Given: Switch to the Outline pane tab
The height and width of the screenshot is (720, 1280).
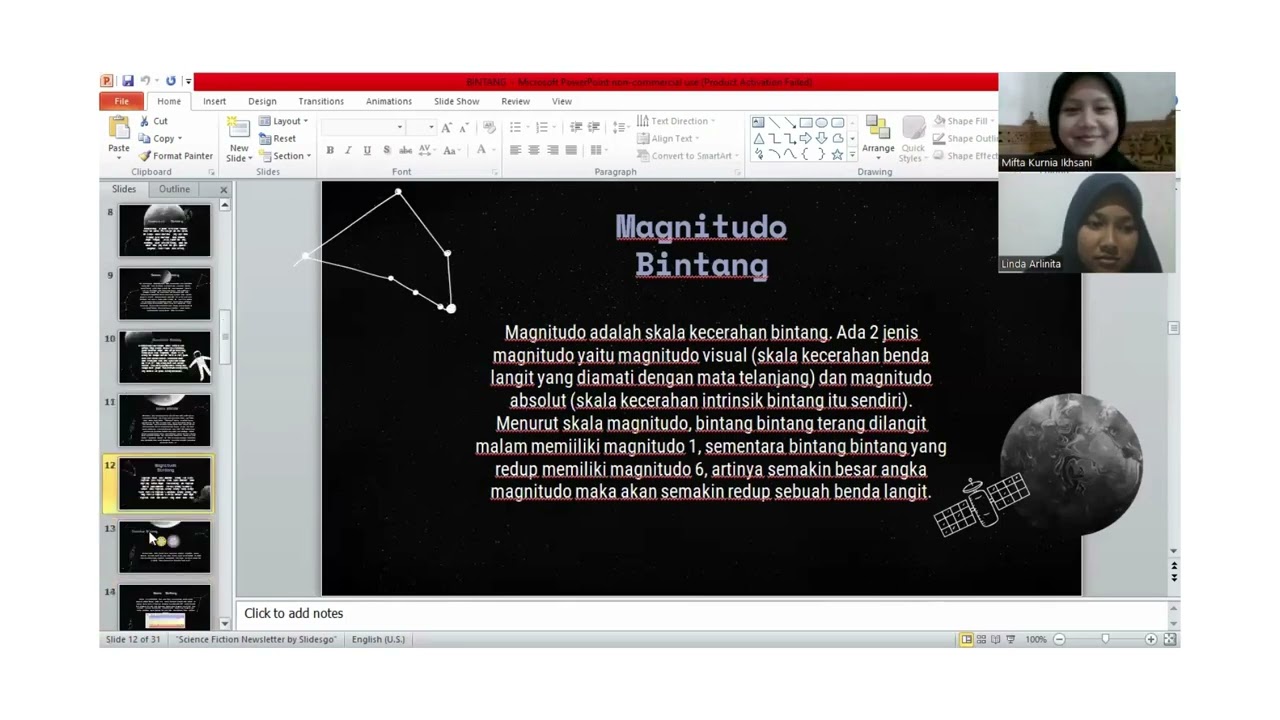Looking at the screenshot, I should 174,189.
